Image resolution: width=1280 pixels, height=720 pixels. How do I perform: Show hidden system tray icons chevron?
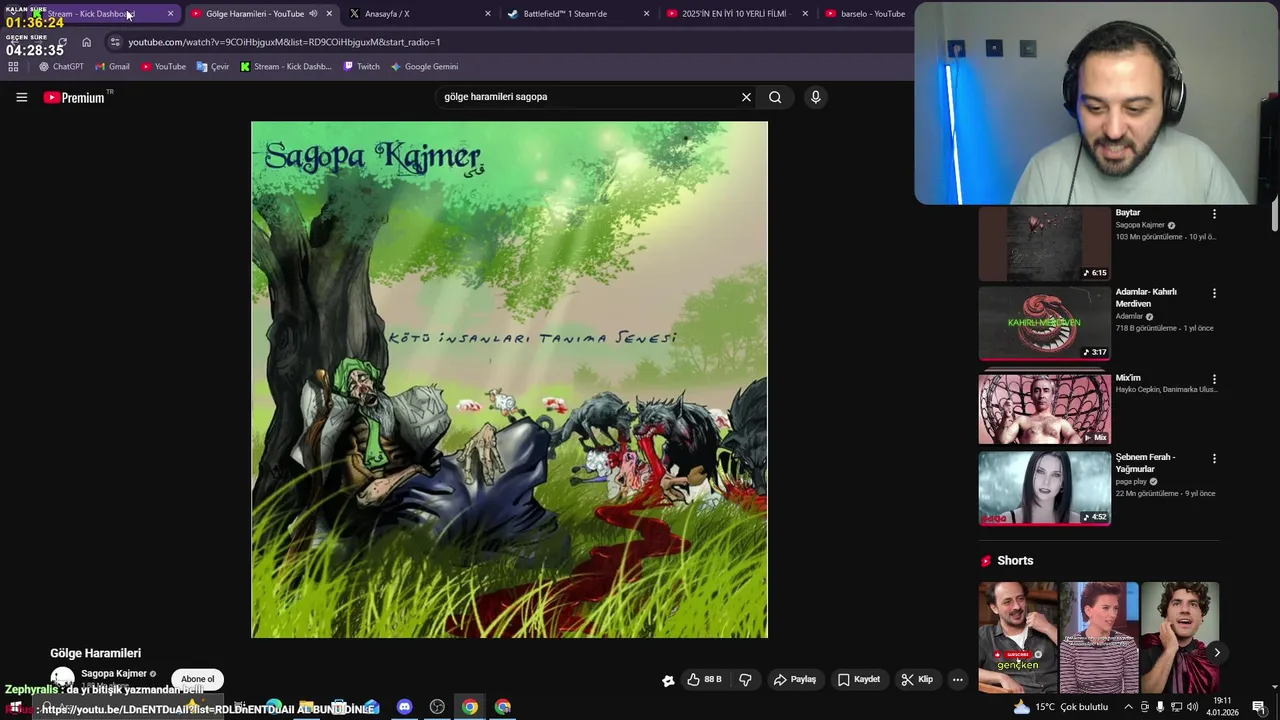(1128, 707)
